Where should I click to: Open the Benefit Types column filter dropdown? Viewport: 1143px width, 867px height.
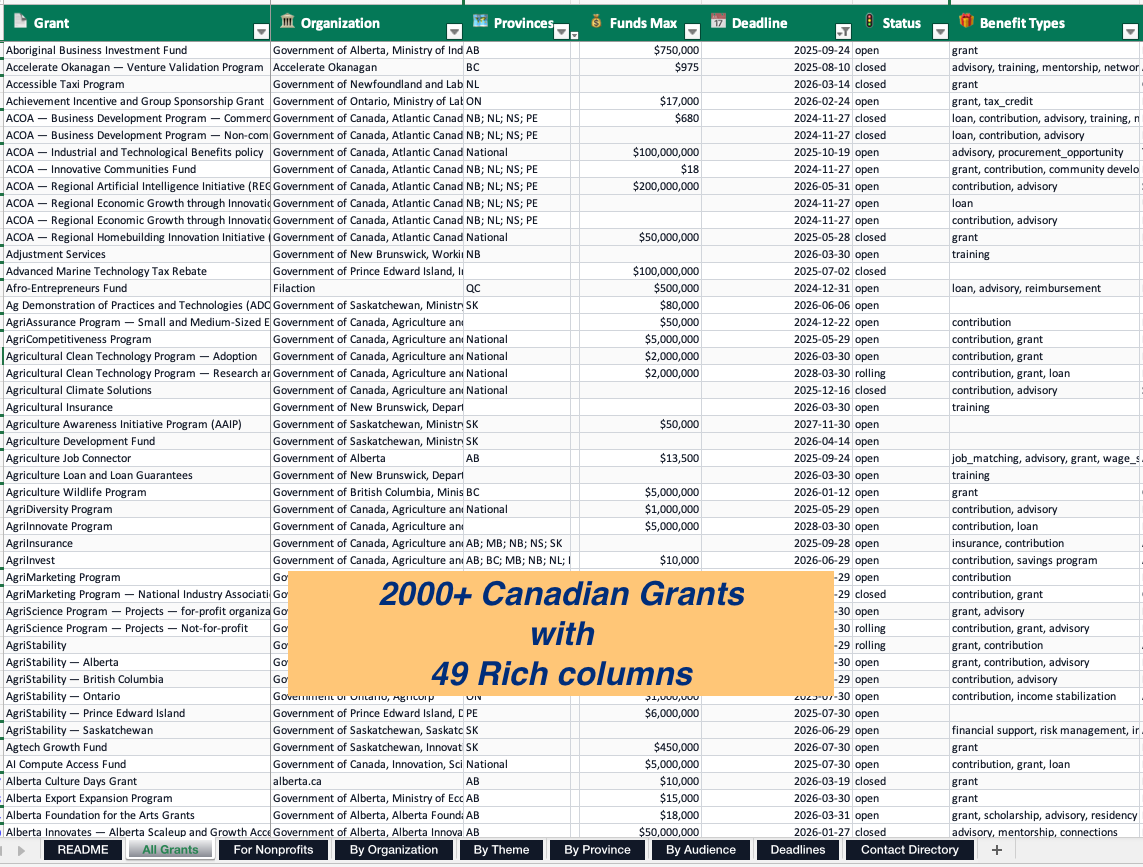pyautogui.click(x=1130, y=31)
